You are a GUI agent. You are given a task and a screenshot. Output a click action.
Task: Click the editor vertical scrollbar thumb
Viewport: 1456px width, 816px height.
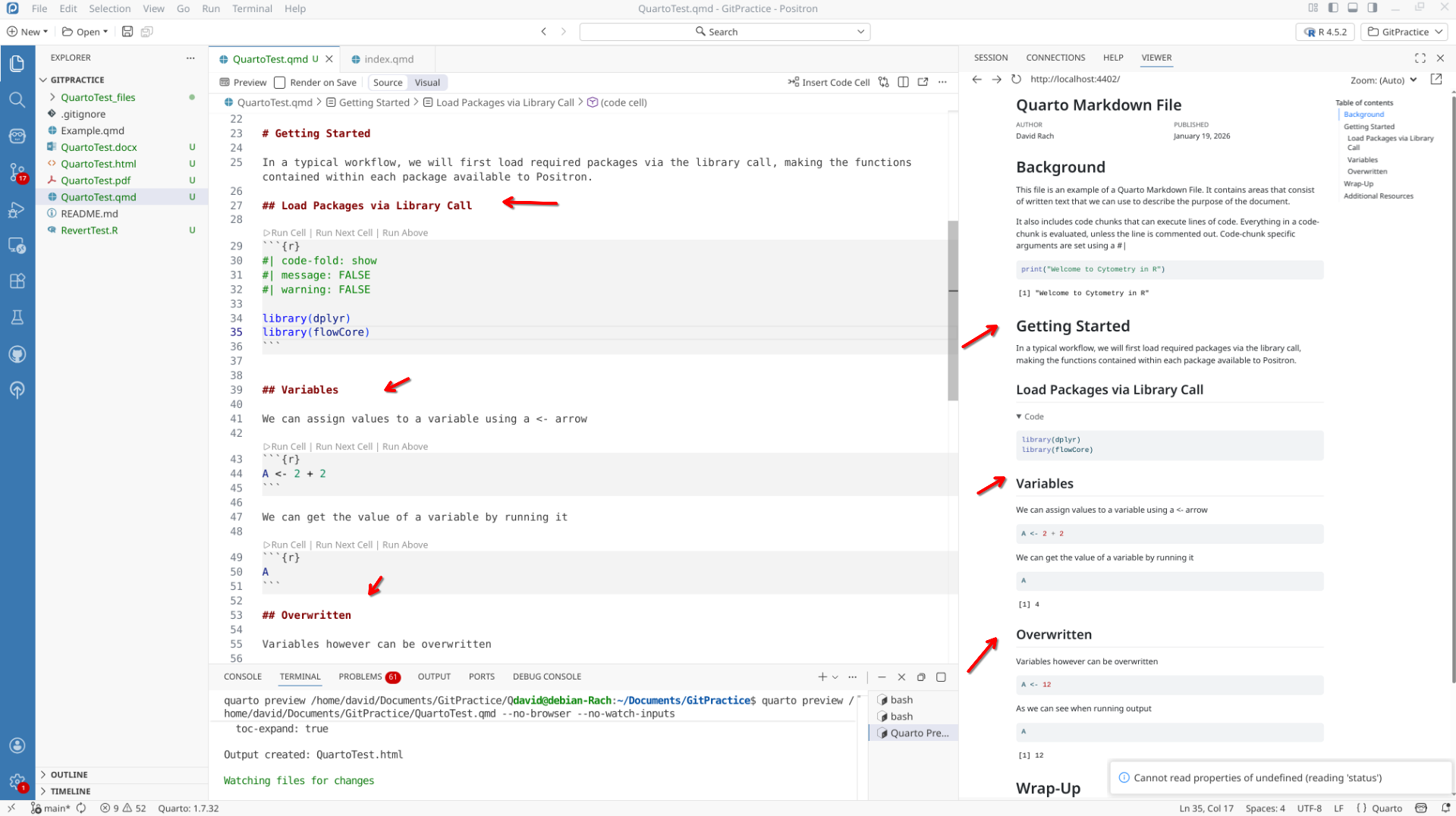point(952,311)
